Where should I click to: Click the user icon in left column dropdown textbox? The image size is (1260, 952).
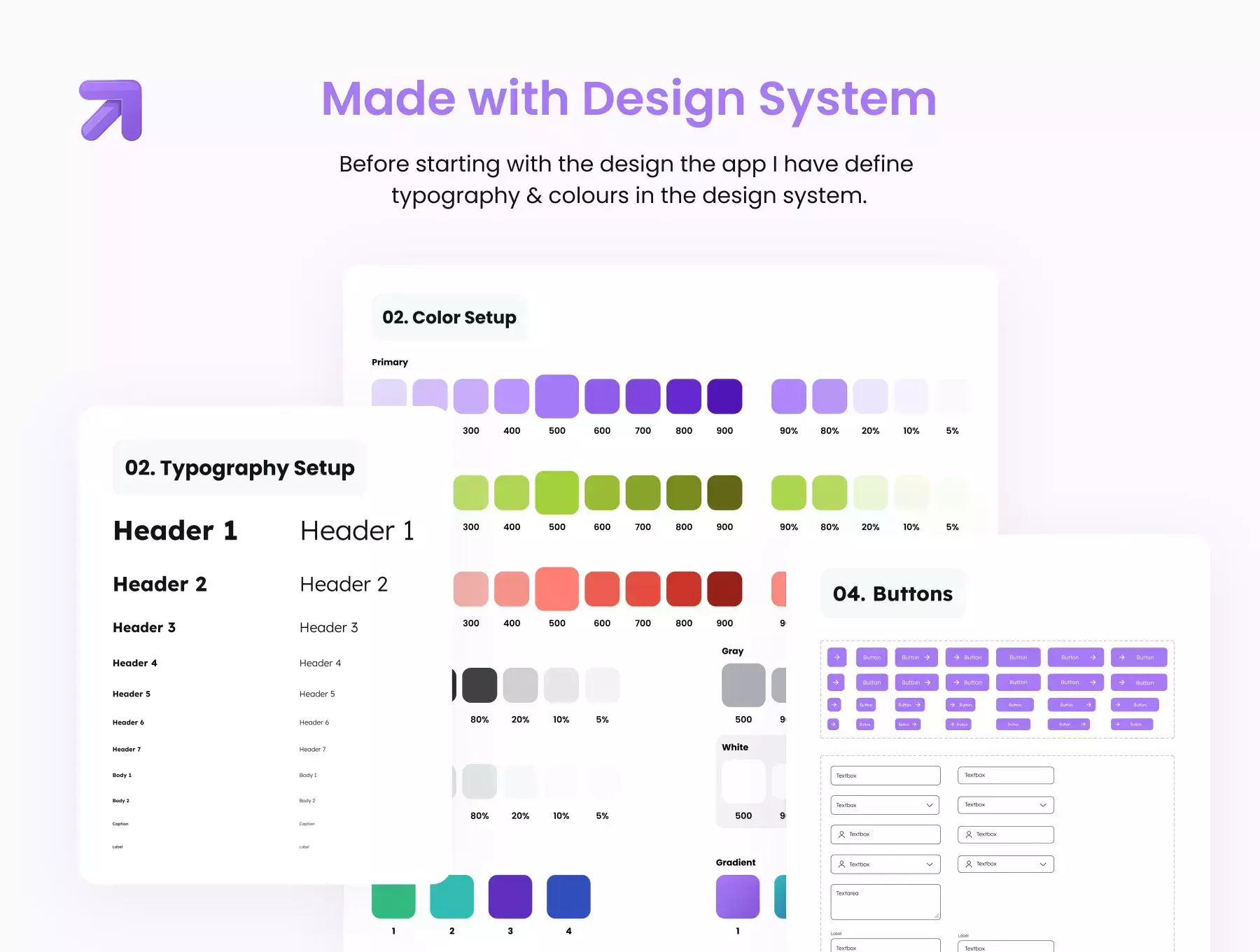pos(841,864)
